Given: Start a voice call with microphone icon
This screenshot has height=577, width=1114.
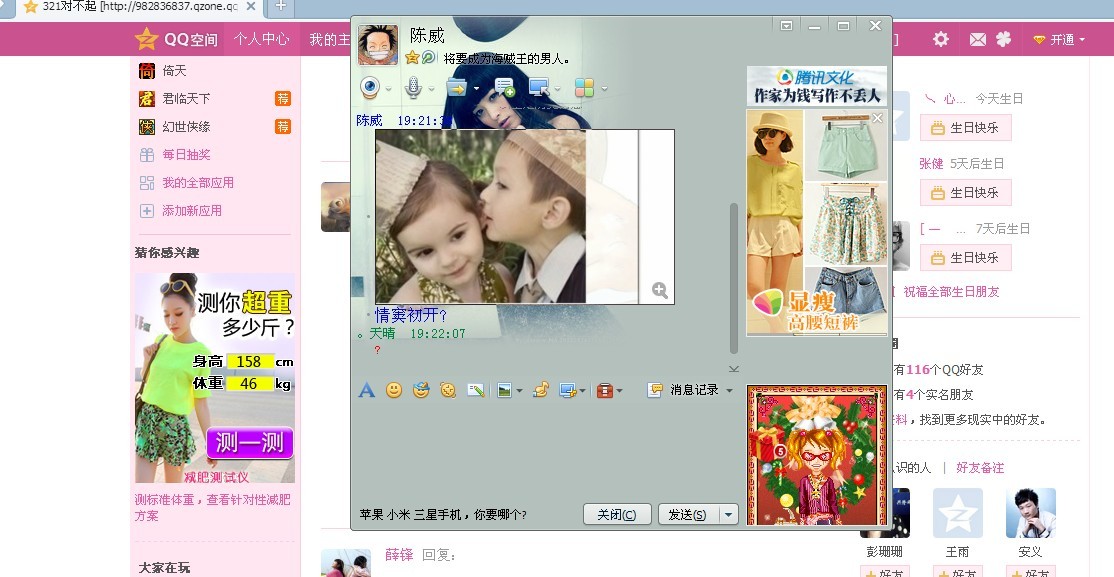Looking at the screenshot, I should click(x=413, y=87).
